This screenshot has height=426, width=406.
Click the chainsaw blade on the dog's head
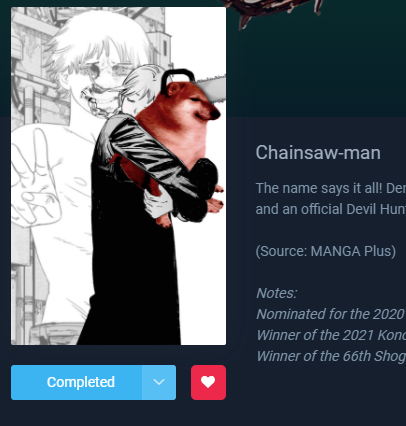coord(212,87)
